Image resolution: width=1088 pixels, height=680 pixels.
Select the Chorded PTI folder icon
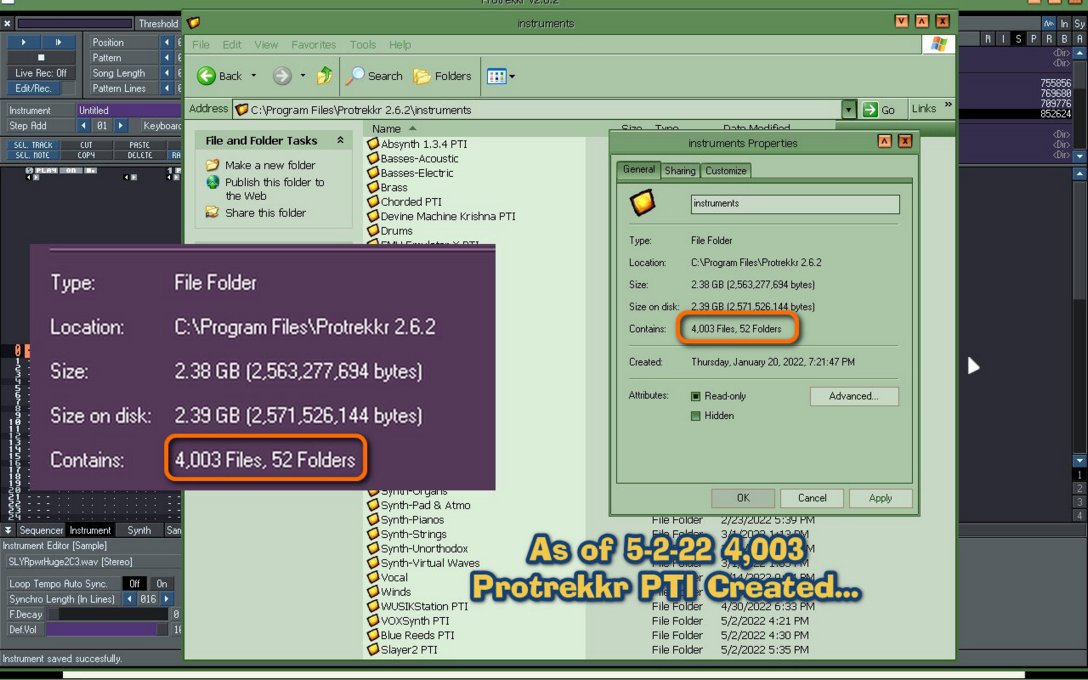373,202
